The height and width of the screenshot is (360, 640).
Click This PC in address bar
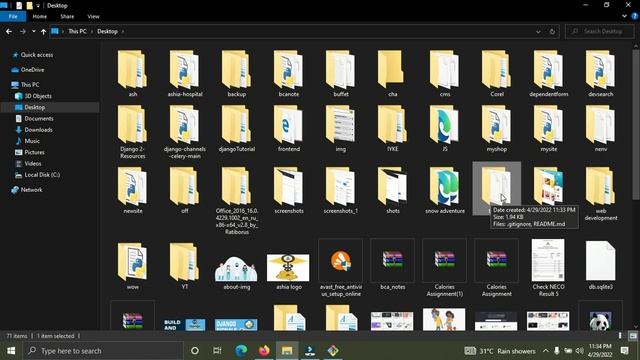[77, 31]
